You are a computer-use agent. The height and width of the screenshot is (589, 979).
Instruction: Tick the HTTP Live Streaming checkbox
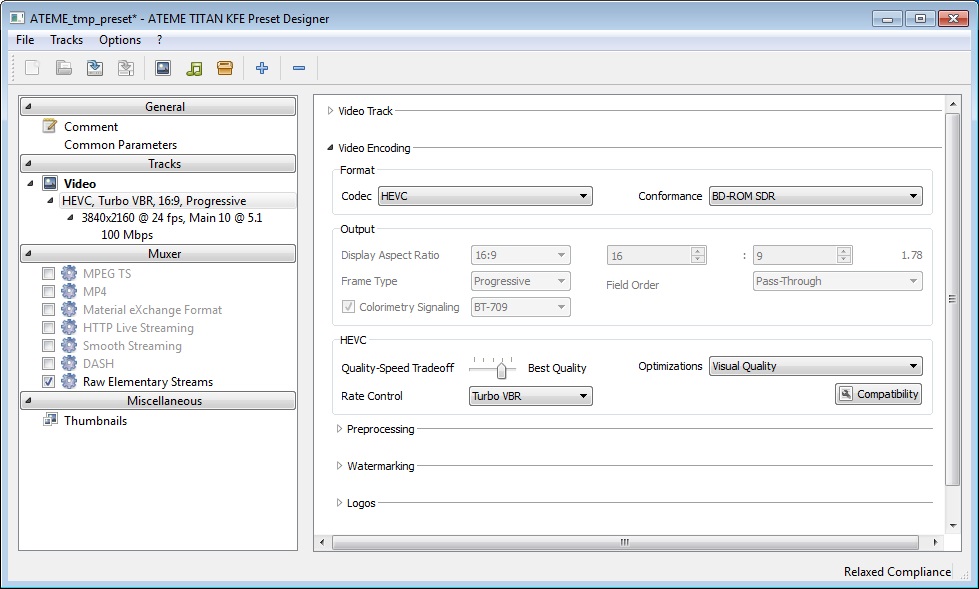tap(48, 327)
